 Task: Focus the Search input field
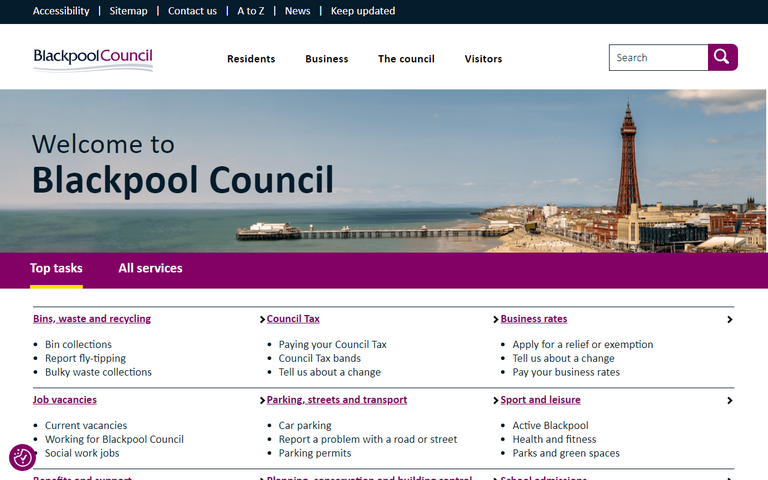658,58
